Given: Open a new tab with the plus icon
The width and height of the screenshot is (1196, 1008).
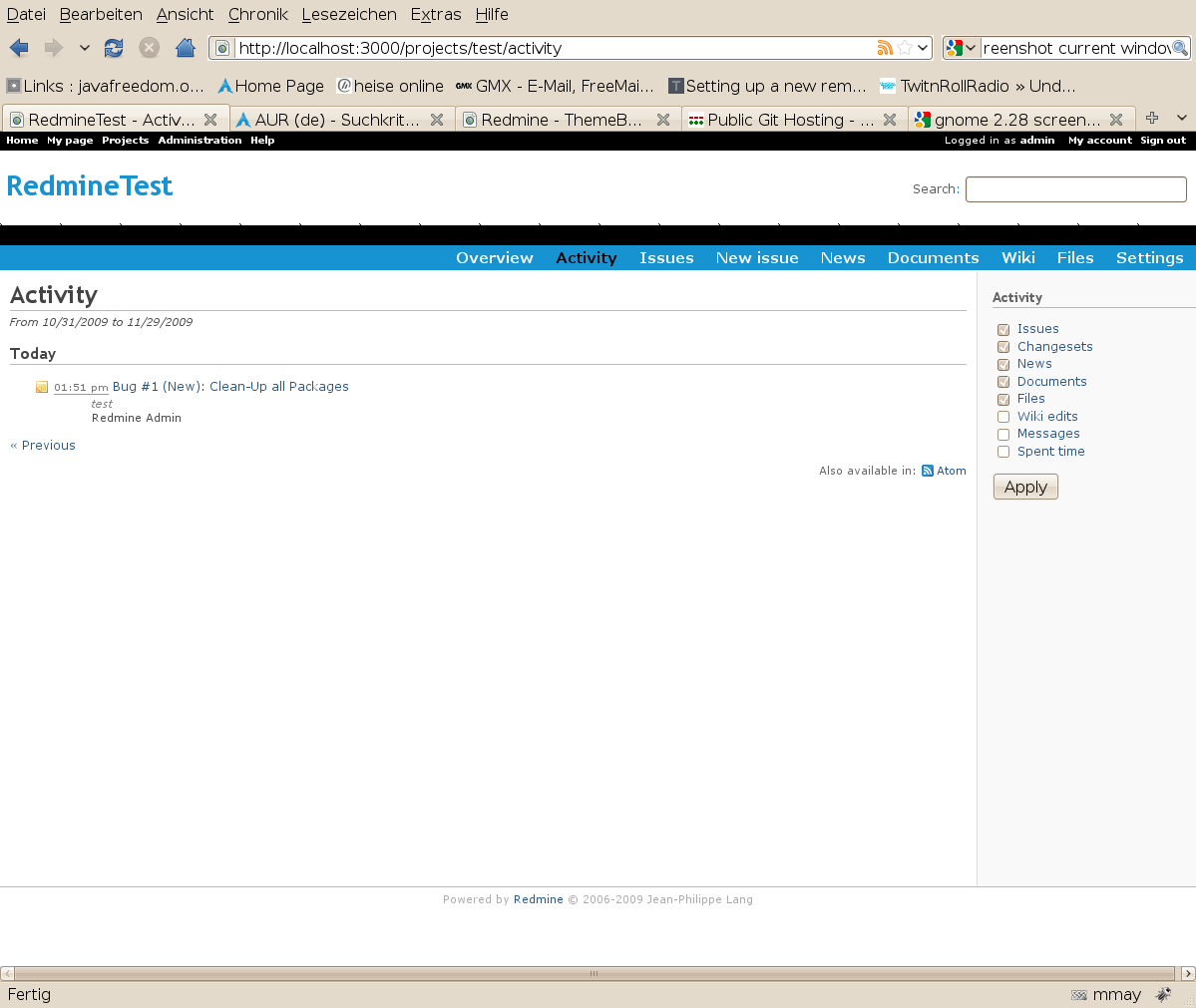Looking at the screenshot, I should coord(1152,118).
